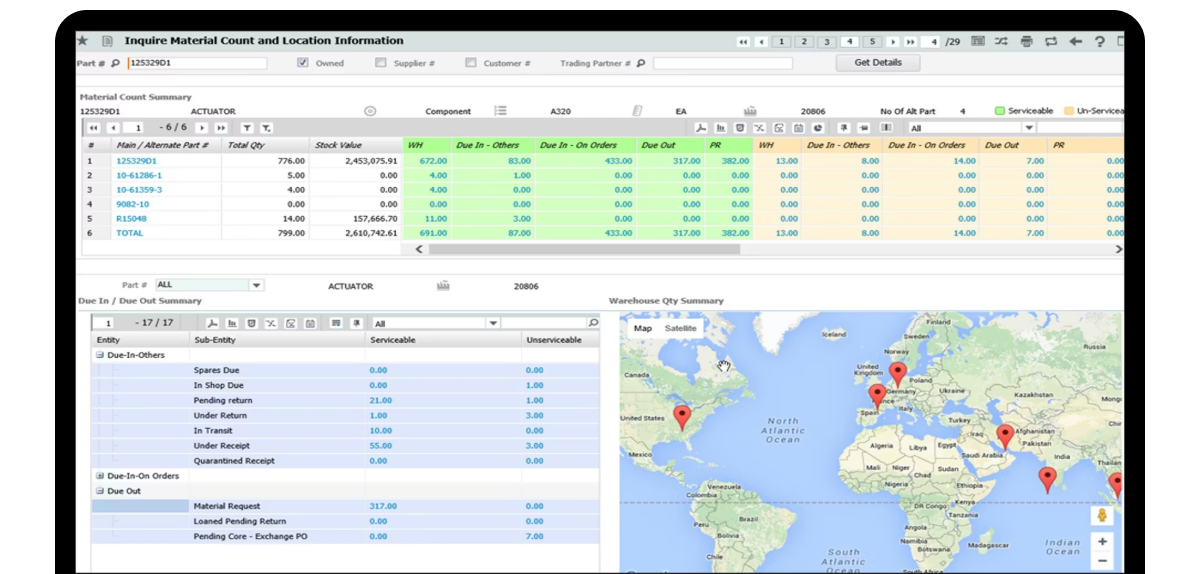The width and height of the screenshot is (1200, 574).
Task: Click the search magnifier in Due In/Due Out toolbar
Action: [593, 323]
